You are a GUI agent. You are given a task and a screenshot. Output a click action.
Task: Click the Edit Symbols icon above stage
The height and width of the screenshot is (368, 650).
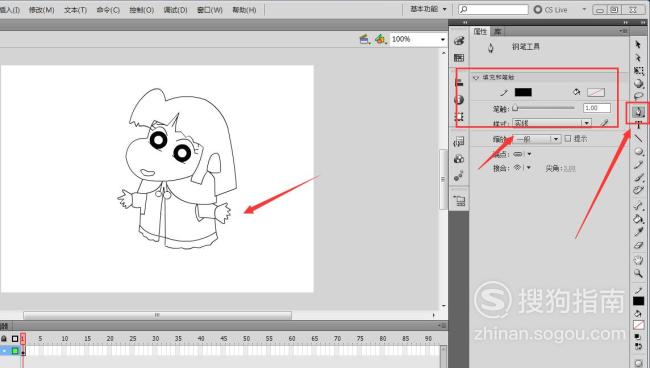click(380, 39)
